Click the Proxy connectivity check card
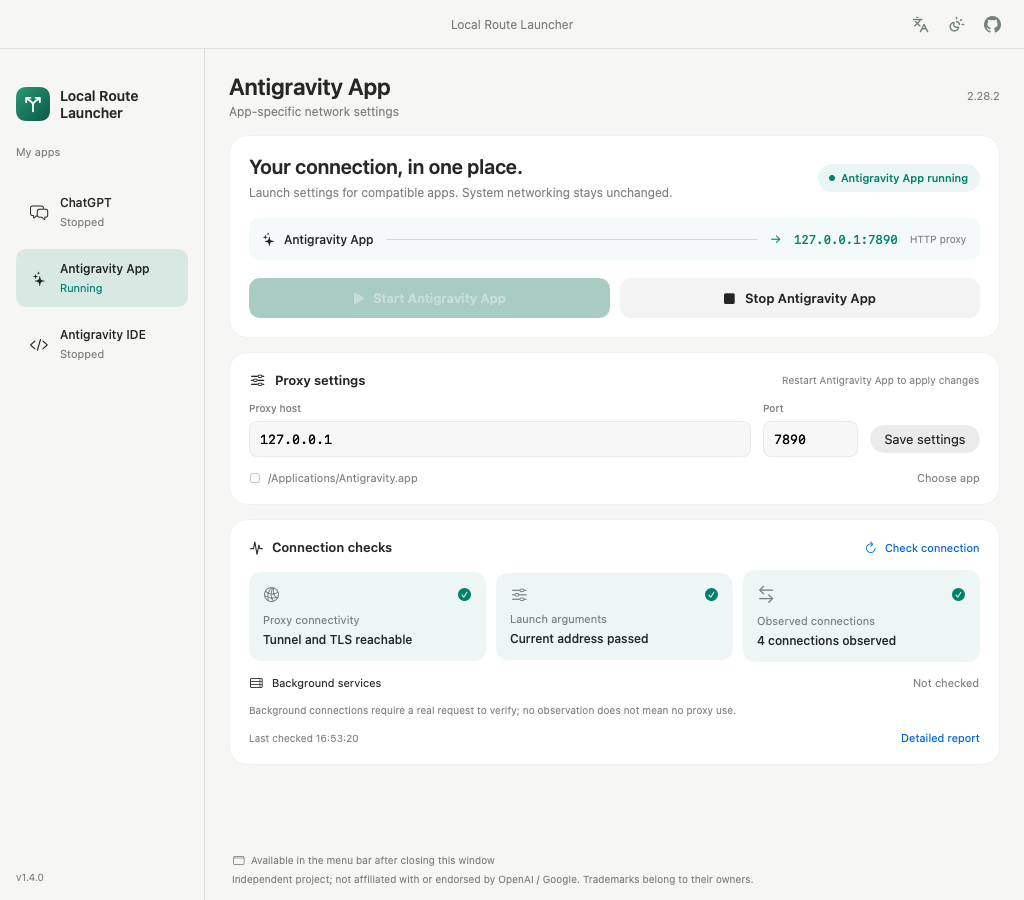The width and height of the screenshot is (1024, 900). (x=367, y=617)
